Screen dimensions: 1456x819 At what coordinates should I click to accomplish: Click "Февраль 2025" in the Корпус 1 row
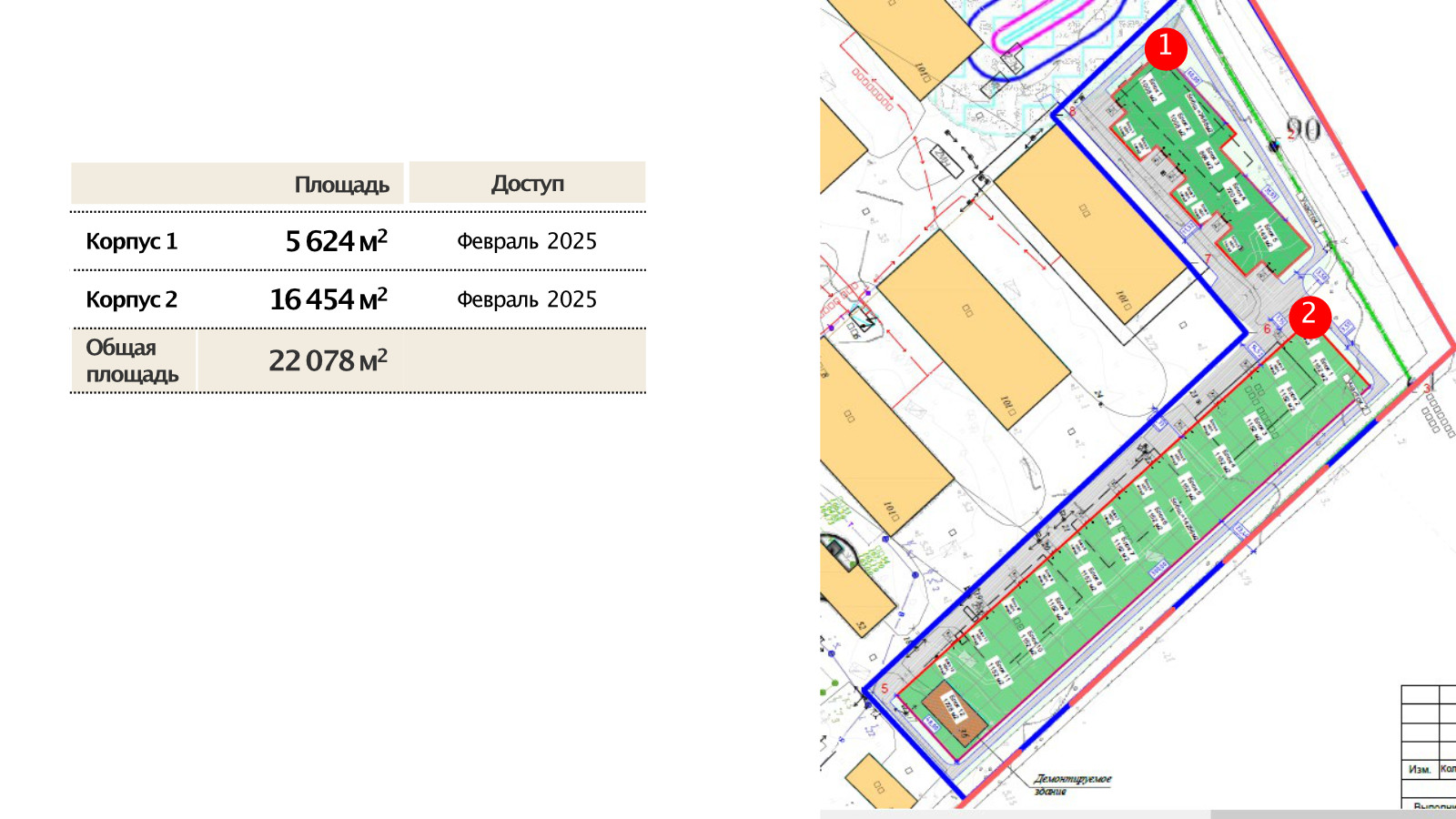click(526, 241)
